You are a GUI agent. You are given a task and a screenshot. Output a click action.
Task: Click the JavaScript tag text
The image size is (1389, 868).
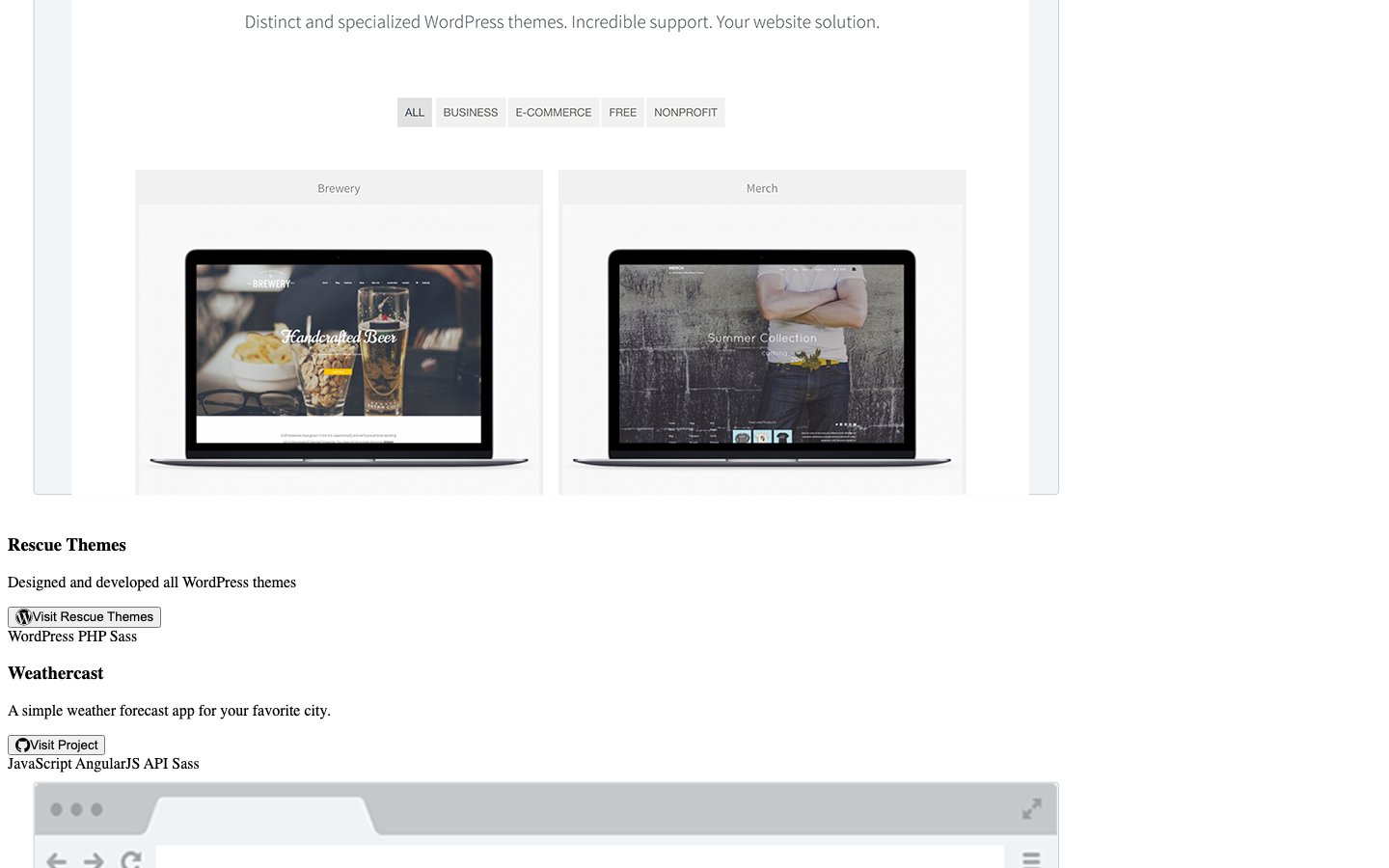pos(40,764)
